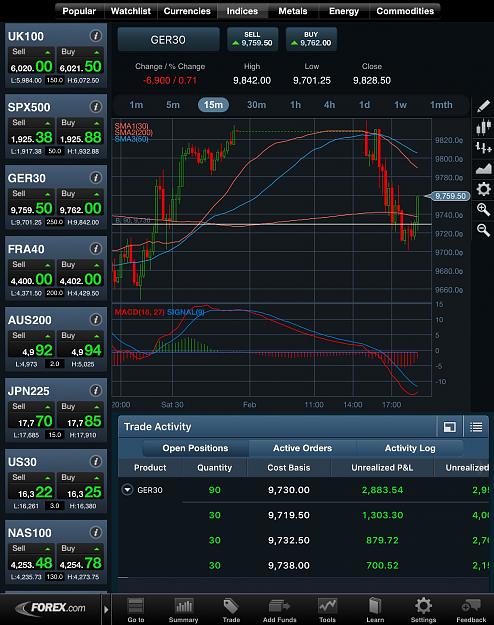Open info for JPN225 instrument

click(95, 391)
